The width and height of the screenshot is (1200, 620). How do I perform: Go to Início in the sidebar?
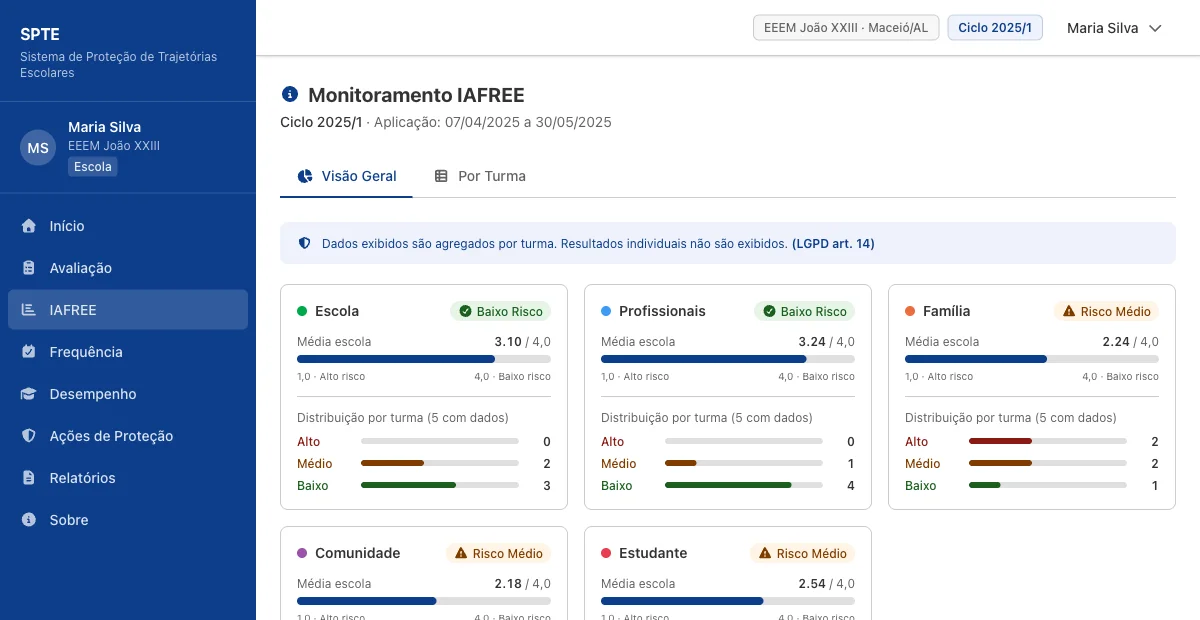click(128, 226)
